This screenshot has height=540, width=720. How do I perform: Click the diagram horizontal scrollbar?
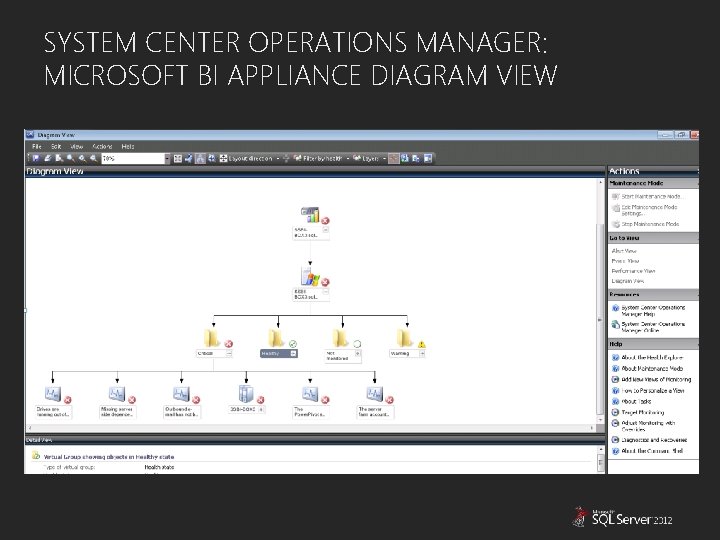click(311, 428)
